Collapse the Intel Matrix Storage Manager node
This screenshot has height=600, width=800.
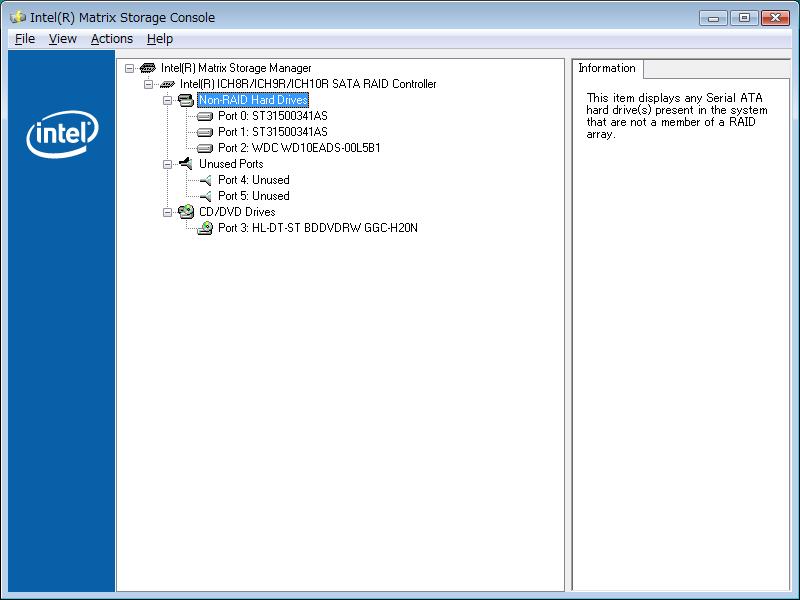tap(129, 68)
